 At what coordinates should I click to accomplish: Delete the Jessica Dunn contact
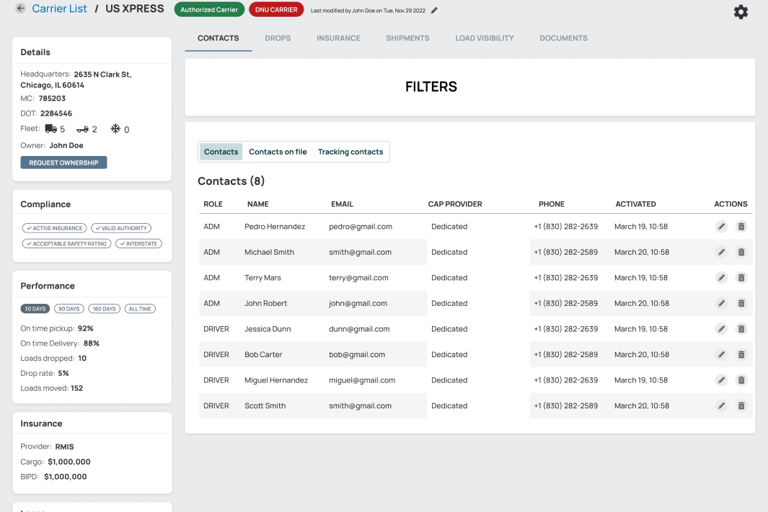click(x=741, y=329)
